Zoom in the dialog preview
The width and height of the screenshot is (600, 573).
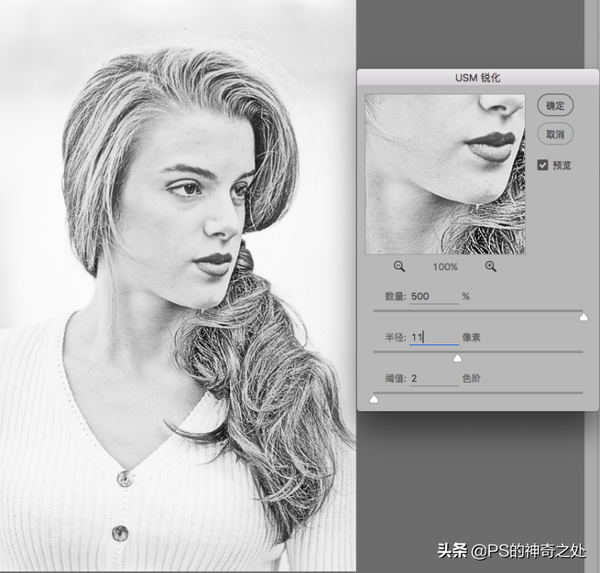click(491, 266)
